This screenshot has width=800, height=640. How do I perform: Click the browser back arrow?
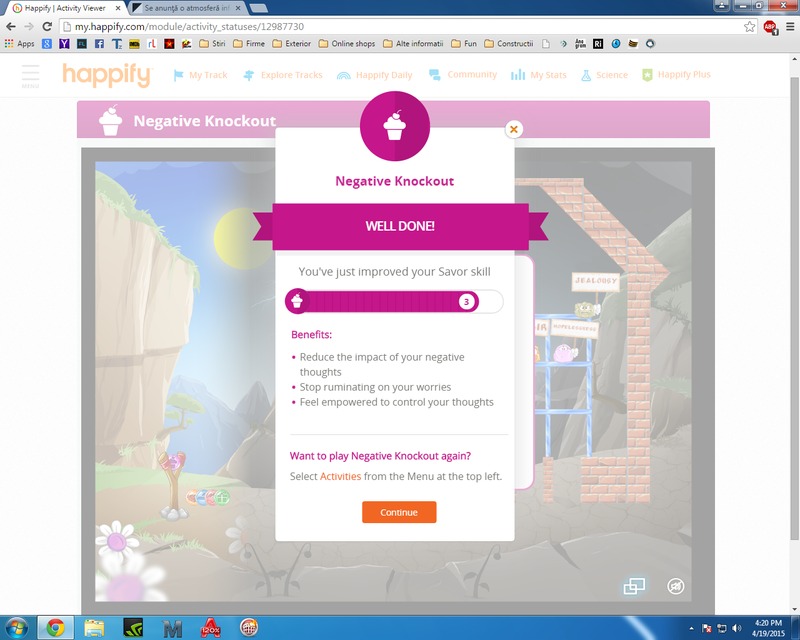11,27
